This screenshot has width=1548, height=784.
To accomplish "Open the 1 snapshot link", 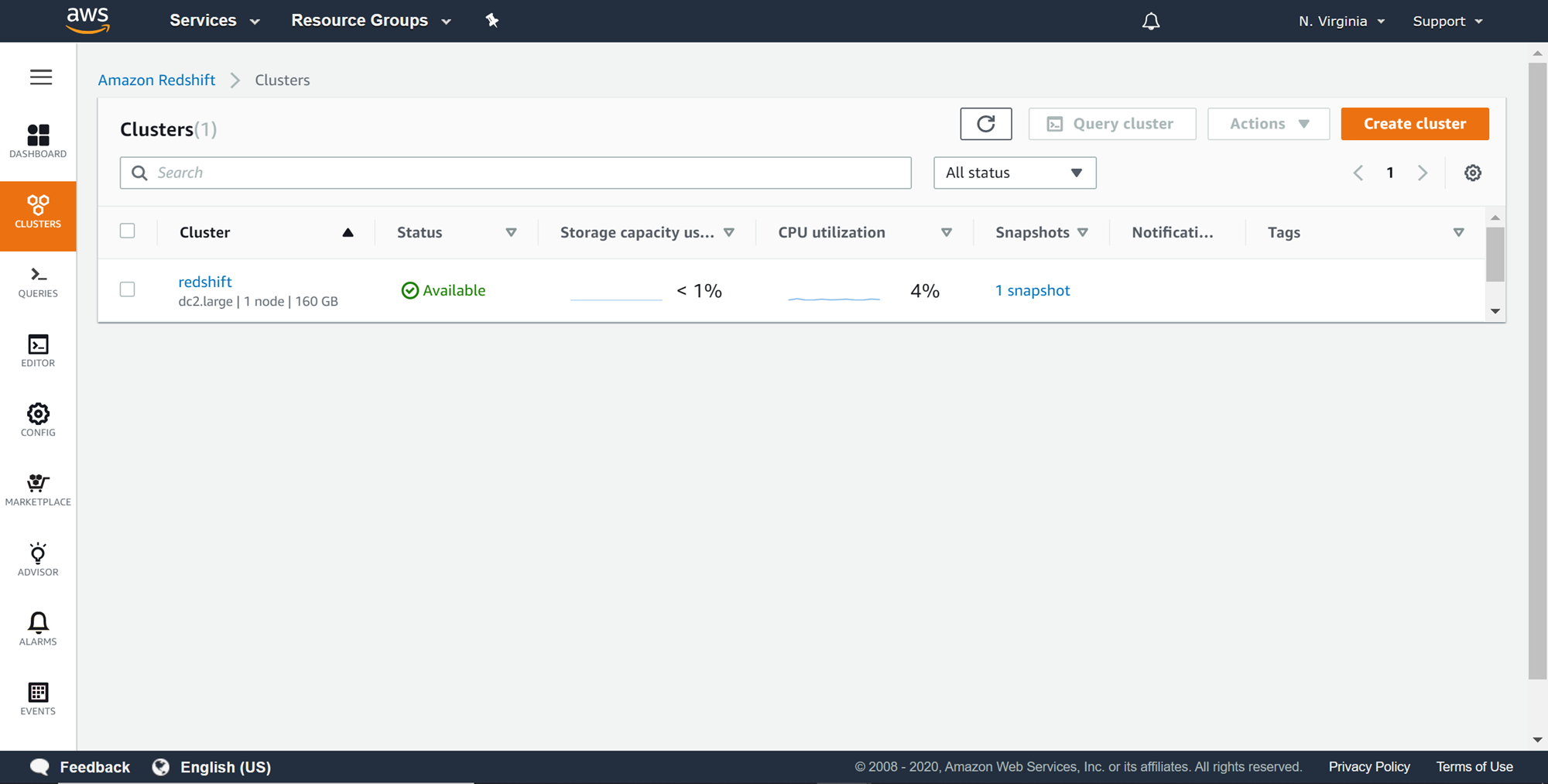I will click(x=1033, y=290).
